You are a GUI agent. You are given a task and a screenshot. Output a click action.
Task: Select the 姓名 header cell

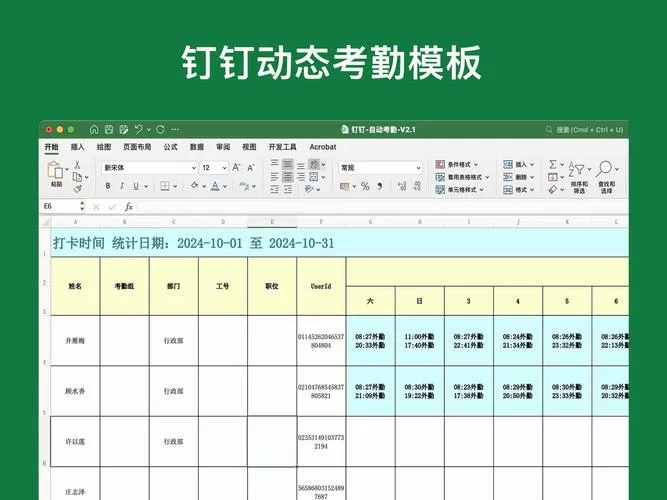point(75,286)
